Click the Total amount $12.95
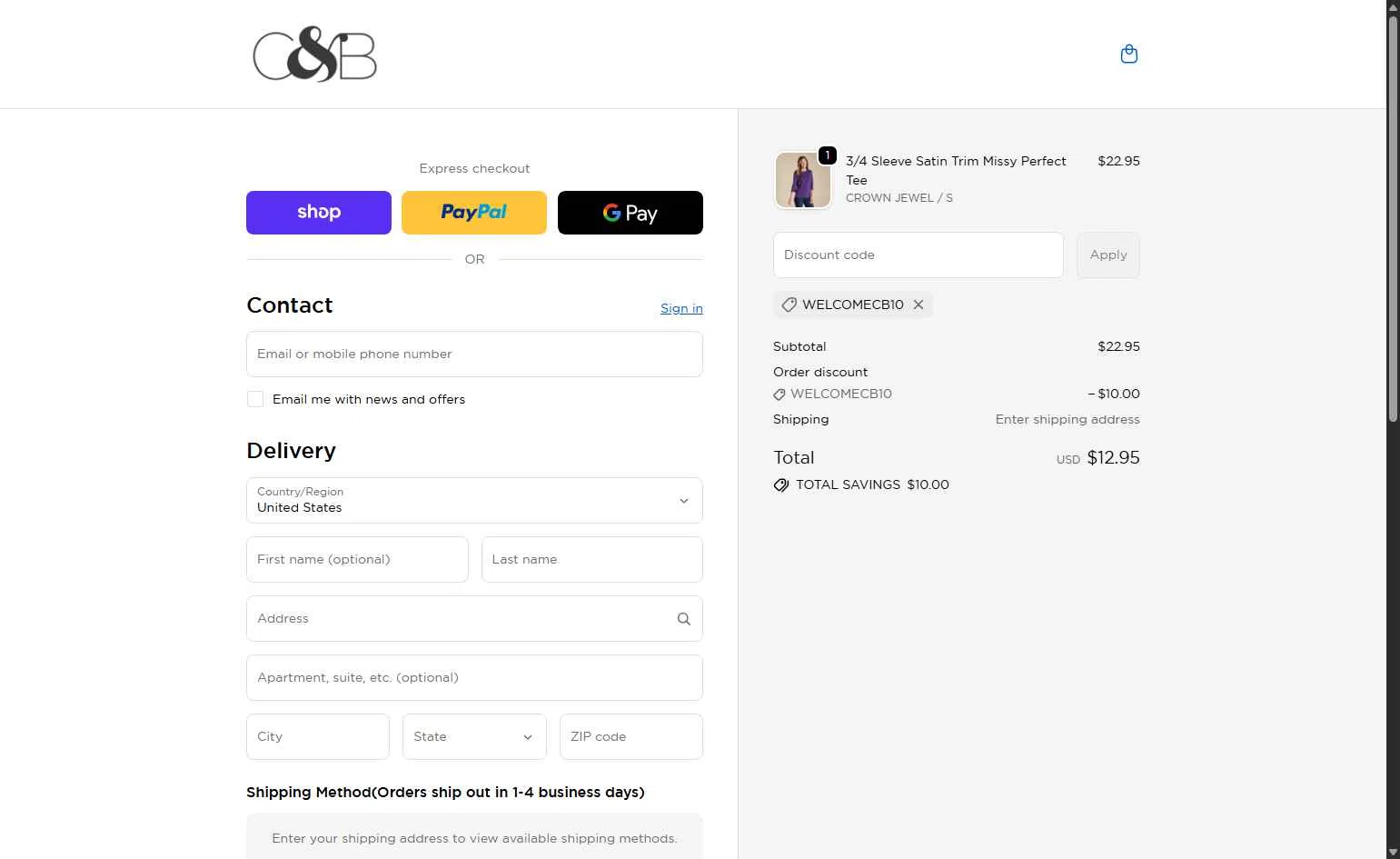The height and width of the screenshot is (859, 1400). pyautogui.click(x=1114, y=458)
